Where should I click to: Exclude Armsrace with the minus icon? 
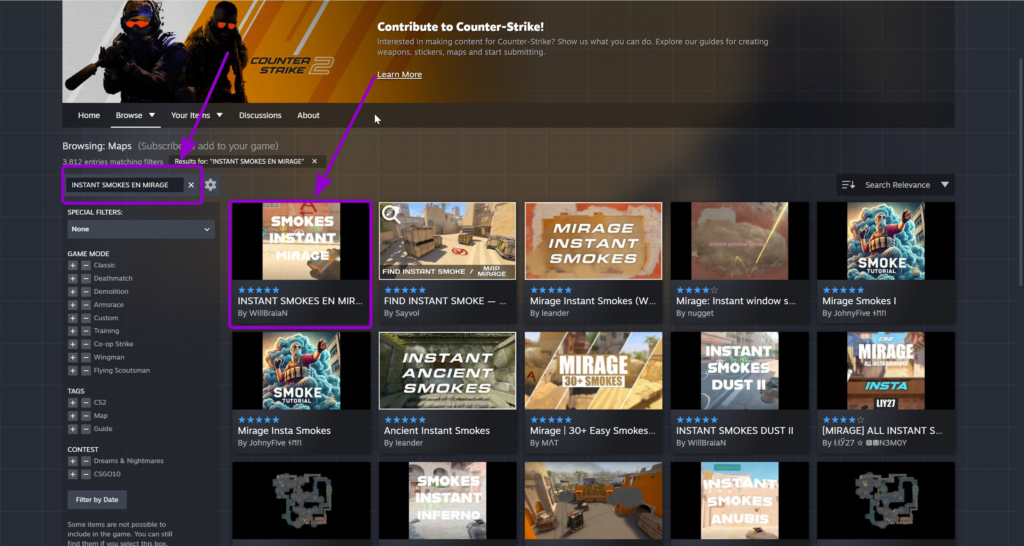(86, 304)
